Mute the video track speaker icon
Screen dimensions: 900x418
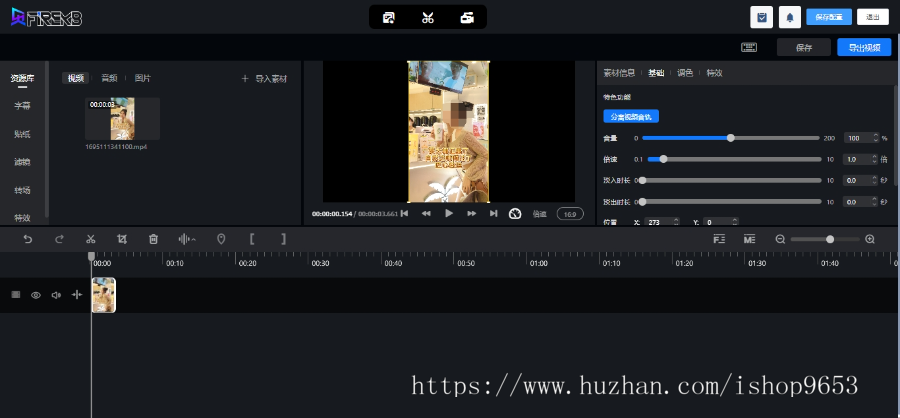[56, 295]
